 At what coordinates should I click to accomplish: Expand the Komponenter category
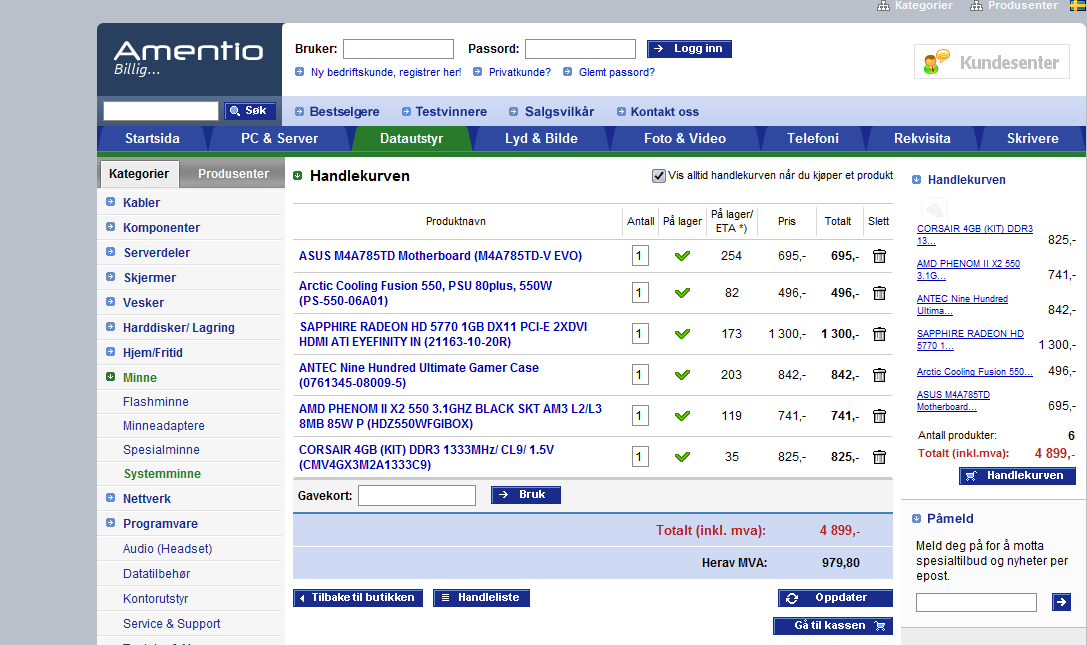coord(110,227)
